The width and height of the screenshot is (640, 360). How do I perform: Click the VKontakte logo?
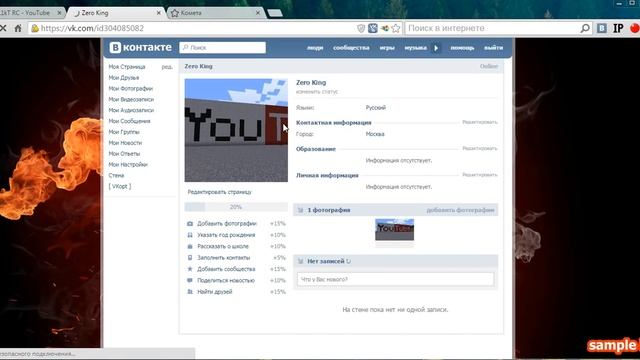tap(140, 47)
